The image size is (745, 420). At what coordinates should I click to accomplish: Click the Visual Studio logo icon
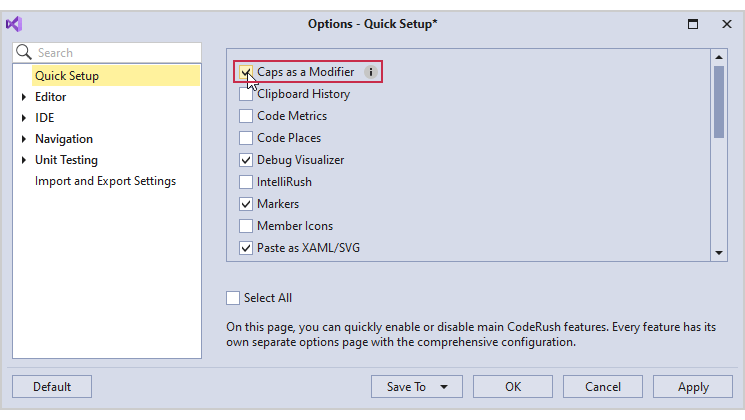(14, 24)
